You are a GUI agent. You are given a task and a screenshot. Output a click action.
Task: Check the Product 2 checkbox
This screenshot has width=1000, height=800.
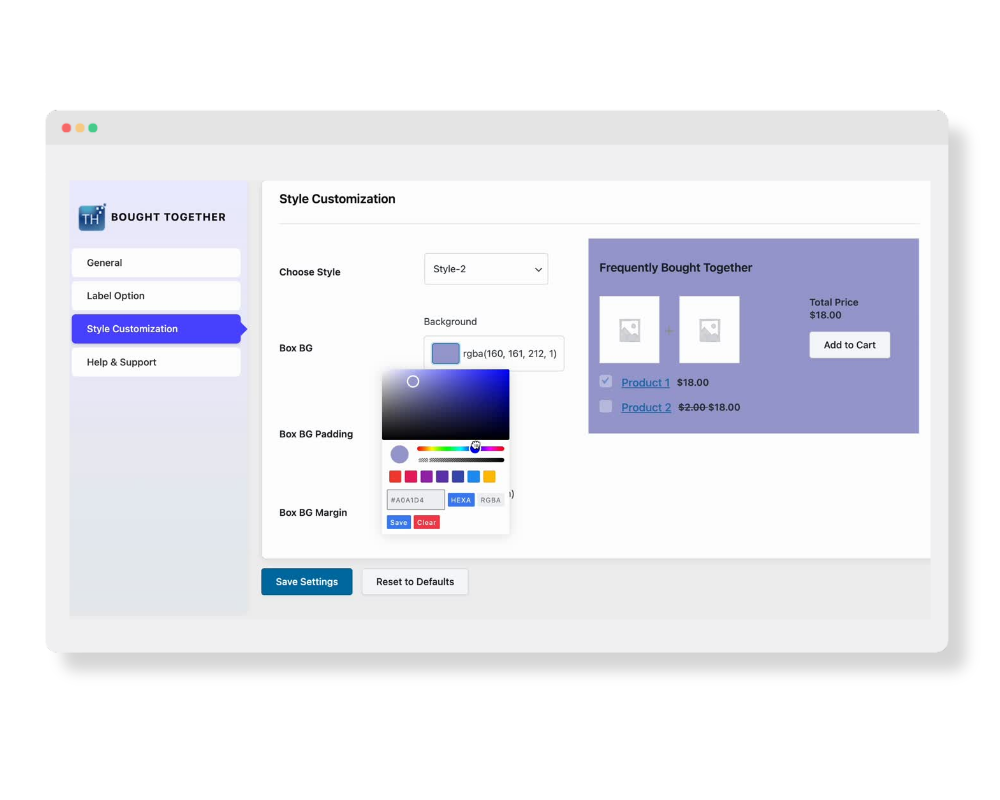coord(606,406)
